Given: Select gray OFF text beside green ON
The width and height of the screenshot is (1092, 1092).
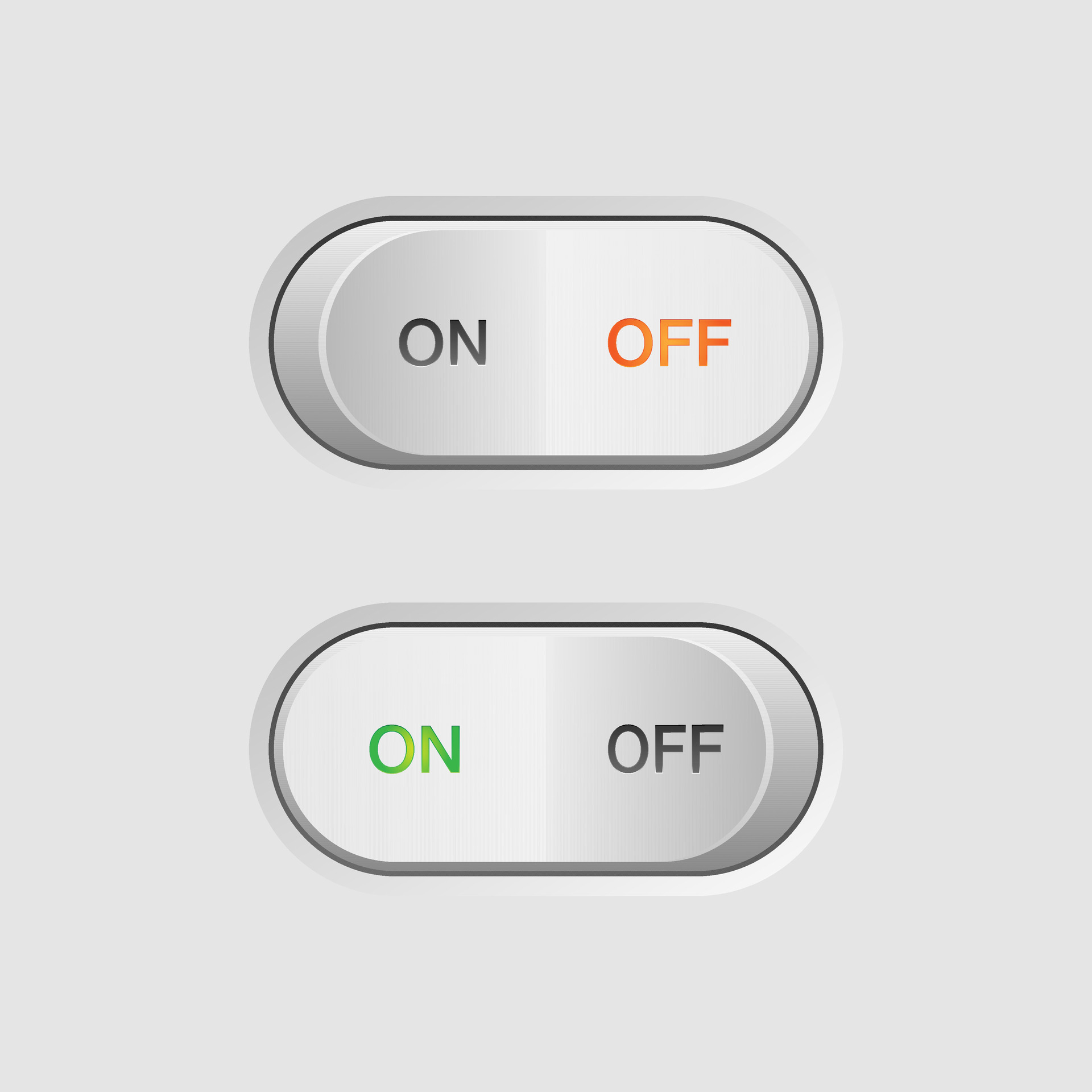Looking at the screenshot, I should pos(665,748).
